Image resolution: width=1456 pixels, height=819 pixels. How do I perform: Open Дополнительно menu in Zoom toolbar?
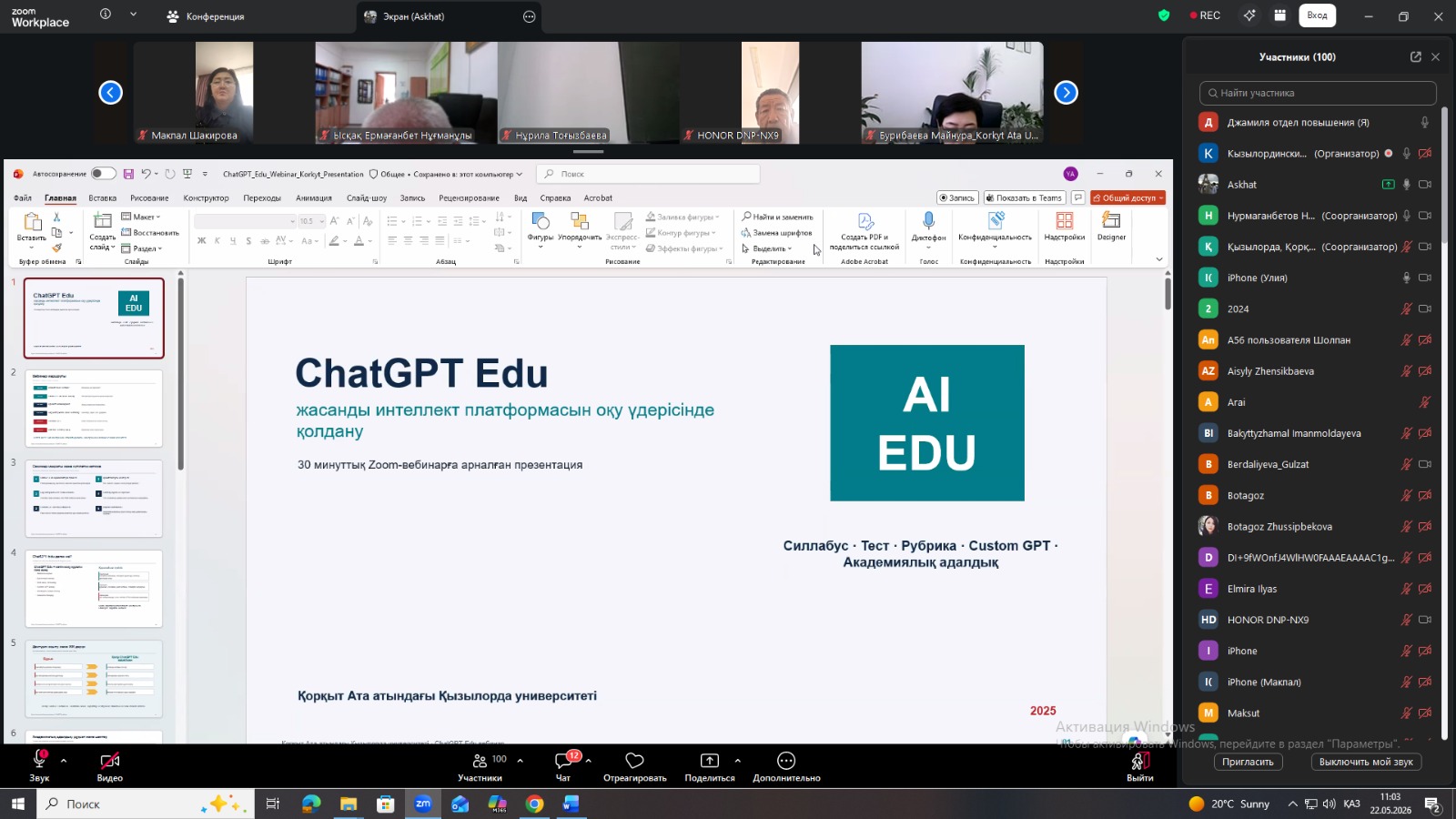pyautogui.click(x=786, y=765)
